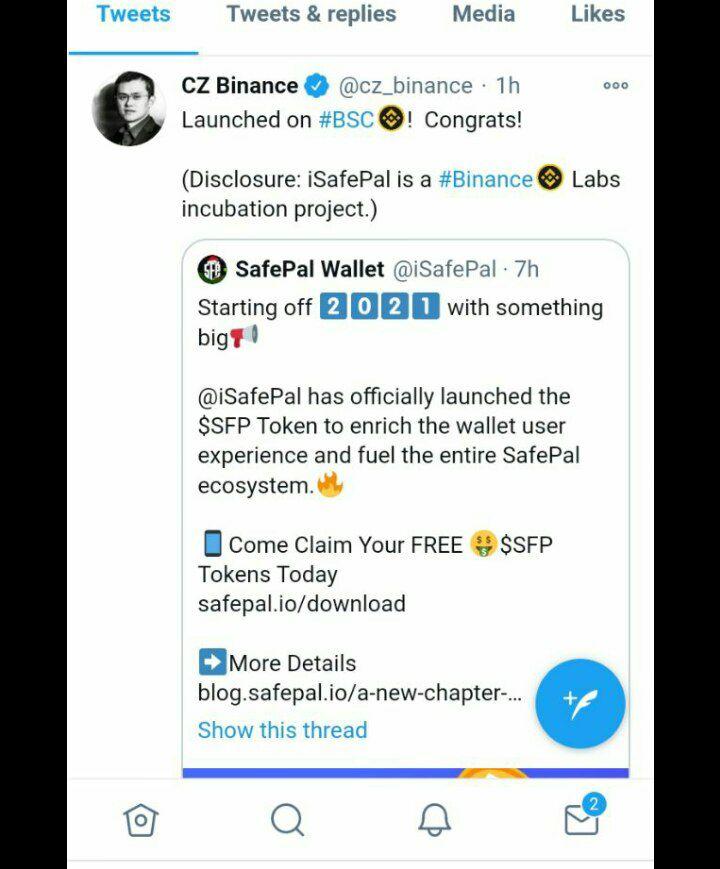Switch to Tweets & replies tab
The image size is (720, 869).
click(312, 14)
